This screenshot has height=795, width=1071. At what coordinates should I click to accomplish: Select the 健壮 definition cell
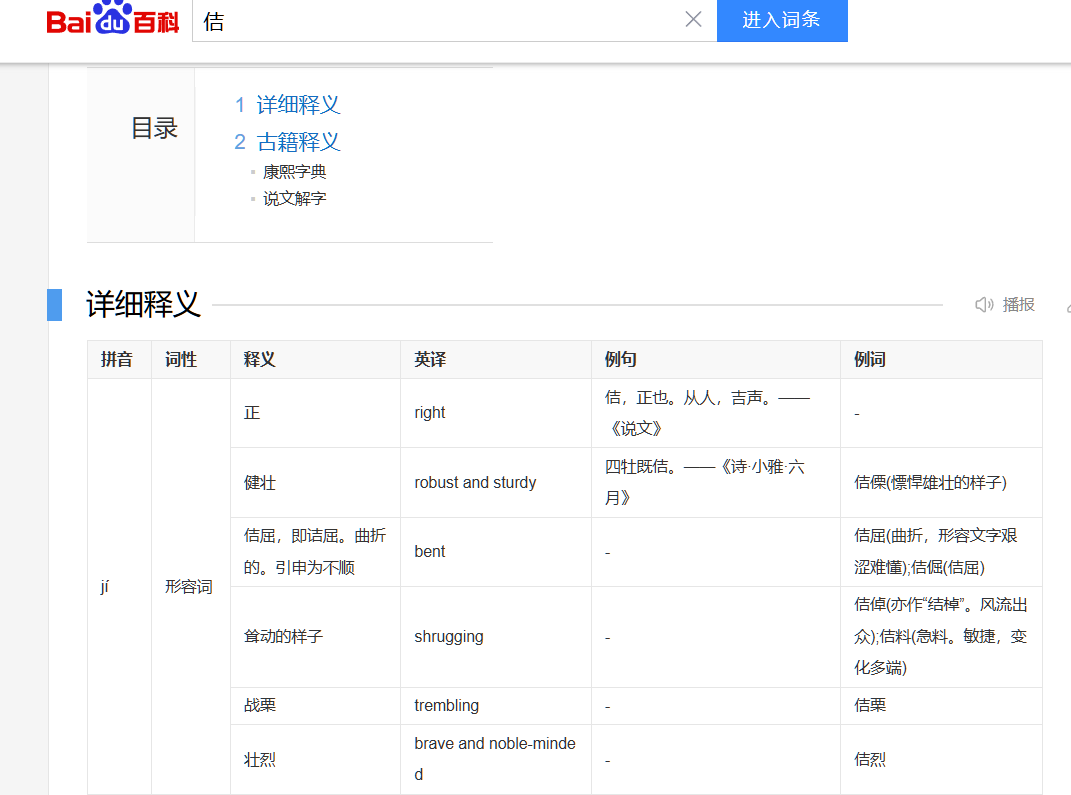pos(316,483)
